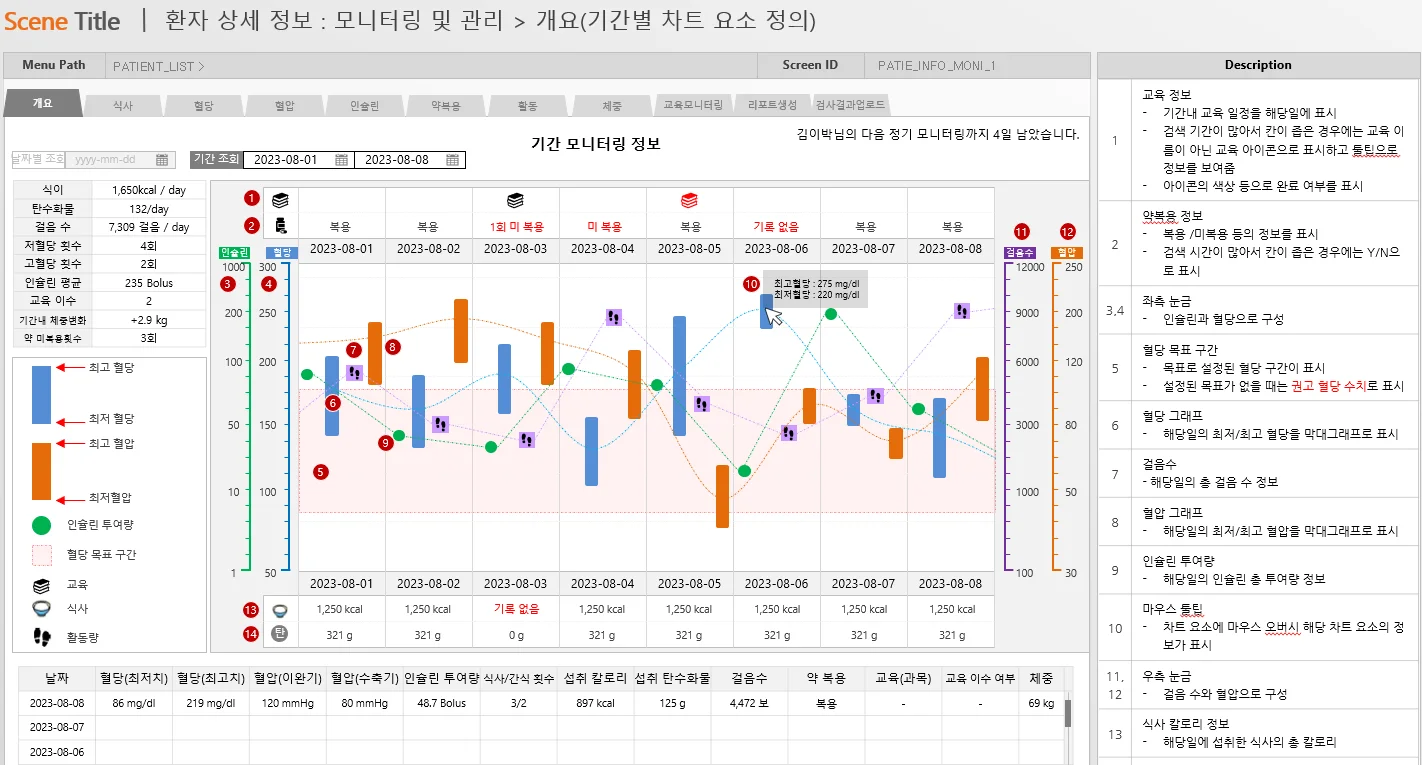Screen dimensions: 1422x765
Task: Click the gray 탄 carbohydrate row icon
Action: coord(280,634)
